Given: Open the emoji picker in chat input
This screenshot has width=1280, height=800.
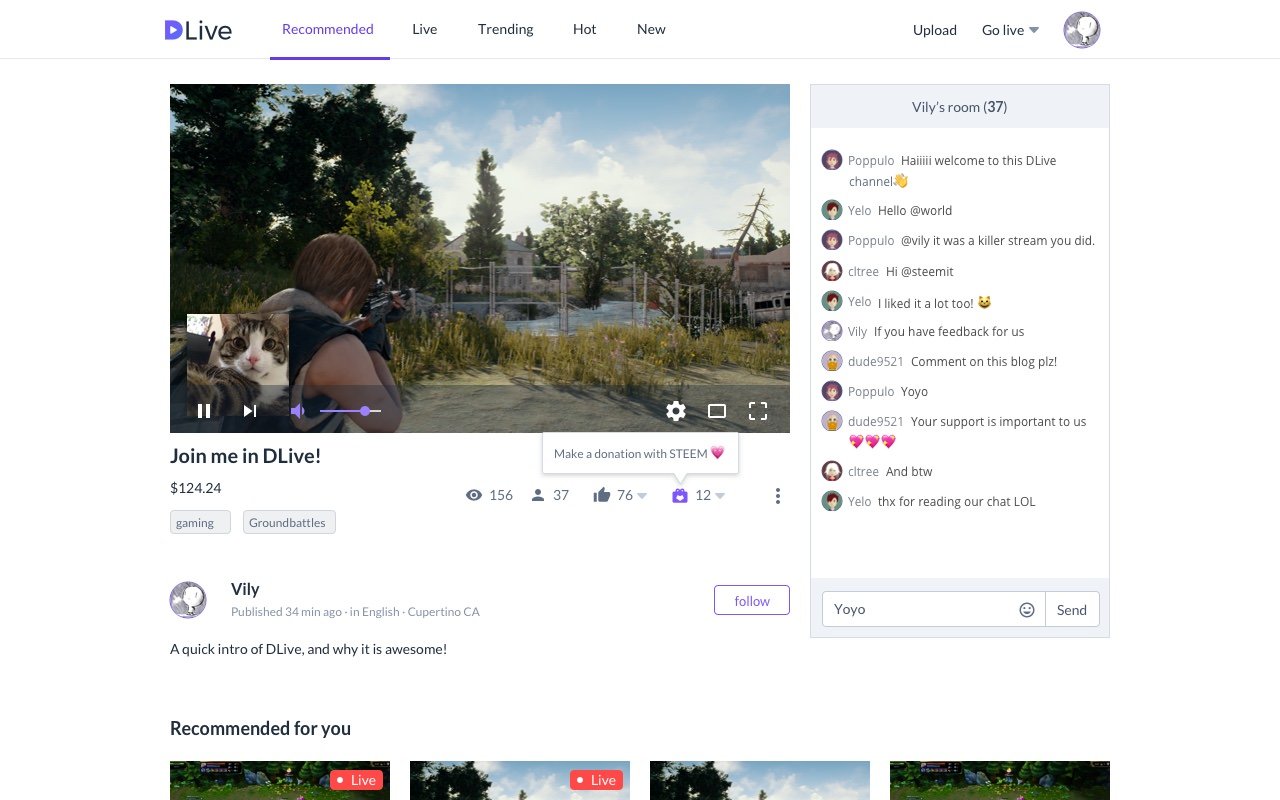Looking at the screenshot, I should pos(1027,608).
